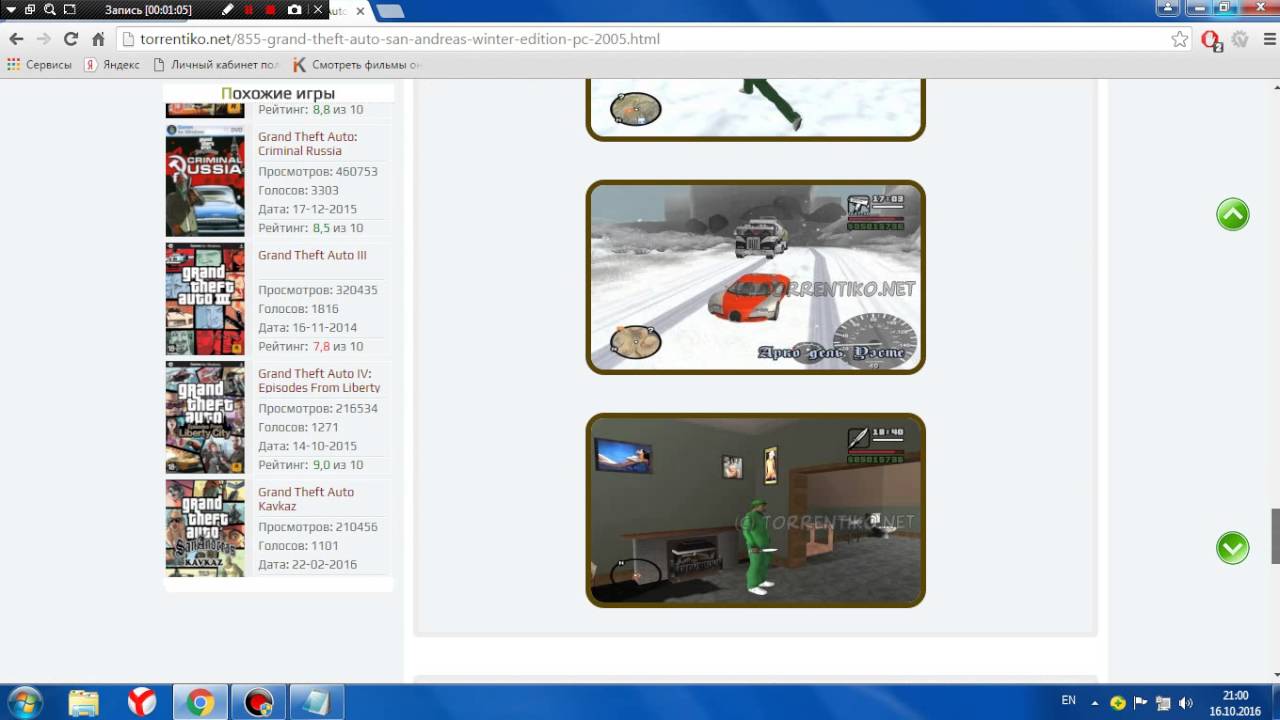Open the Chrome user profile button
1280x720 pixels.
coord(1167,8)
